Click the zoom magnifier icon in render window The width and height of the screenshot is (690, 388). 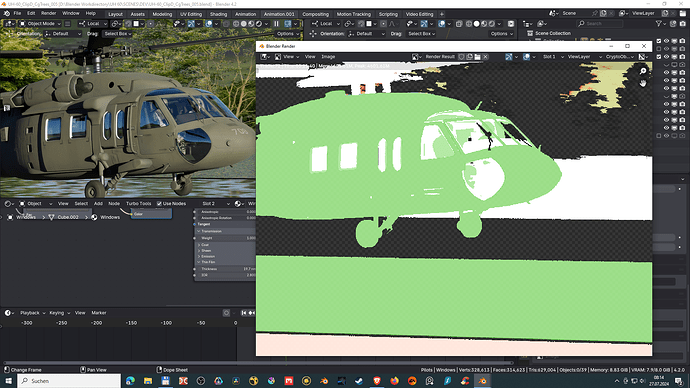click(643, 71)
